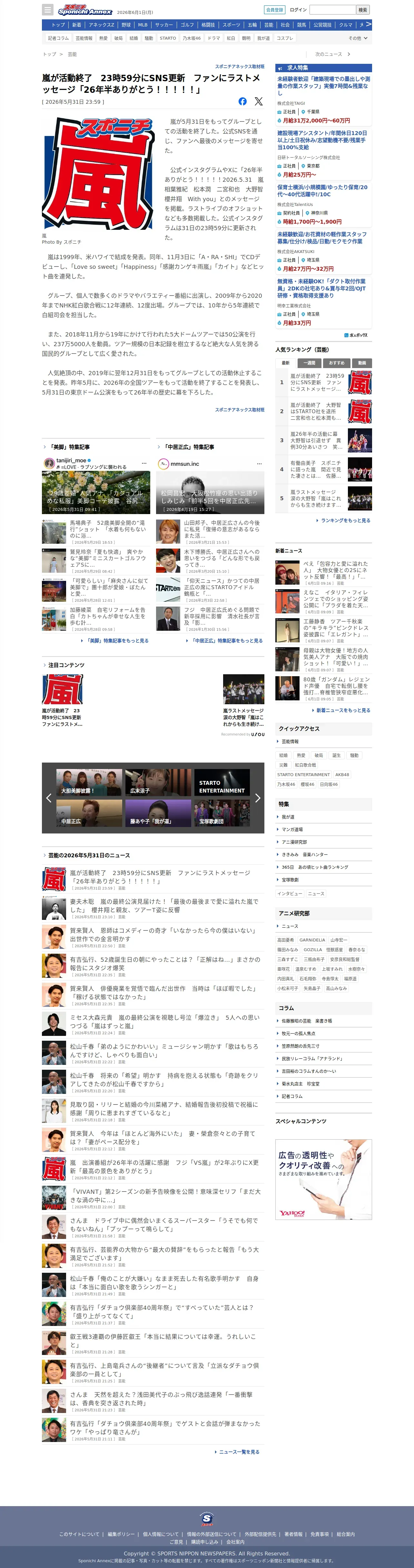This screenshot has width=414, height=1568.
Task: Click the mmsun.inc profile avatar
Action: tap(163, 463)
